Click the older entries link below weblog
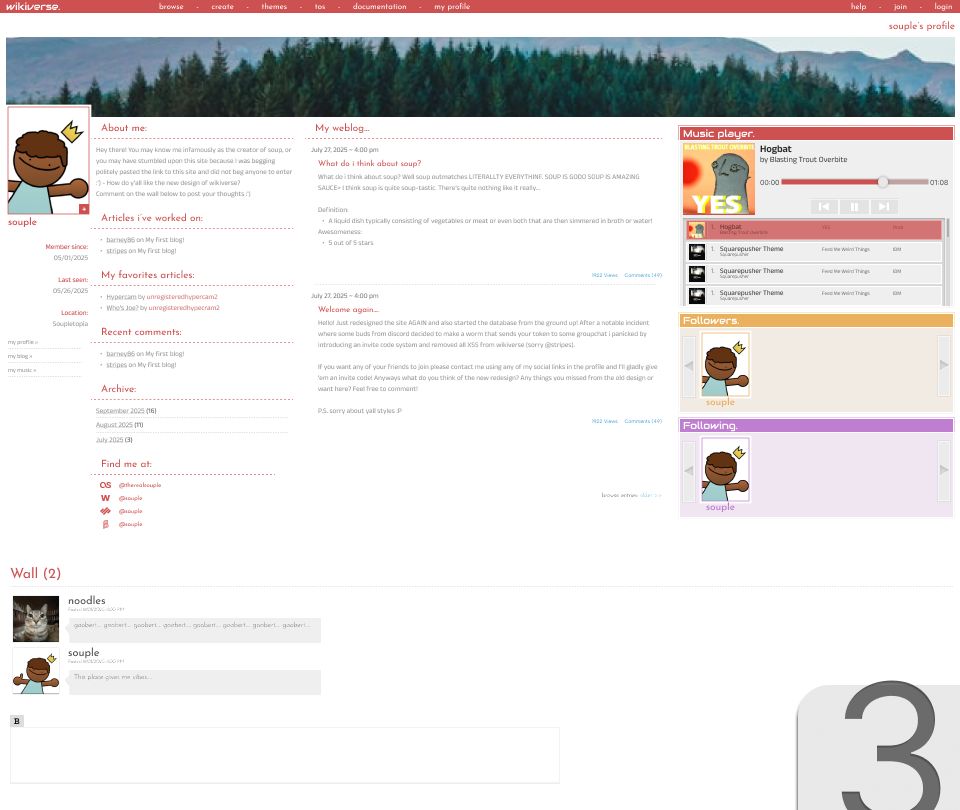 click(650, 495)
